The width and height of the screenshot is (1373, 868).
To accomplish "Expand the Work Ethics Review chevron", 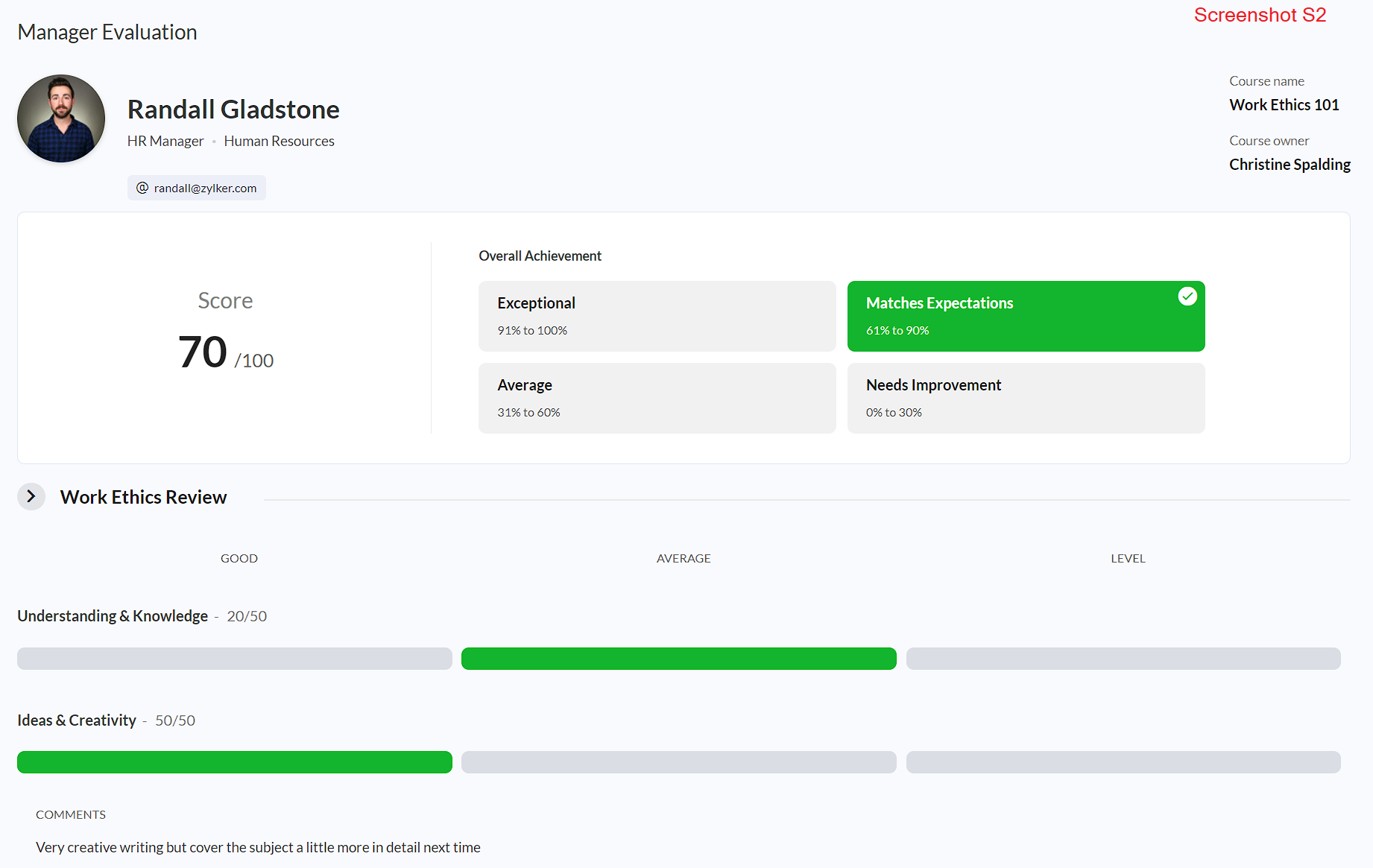I will click(x=31, y=496).
